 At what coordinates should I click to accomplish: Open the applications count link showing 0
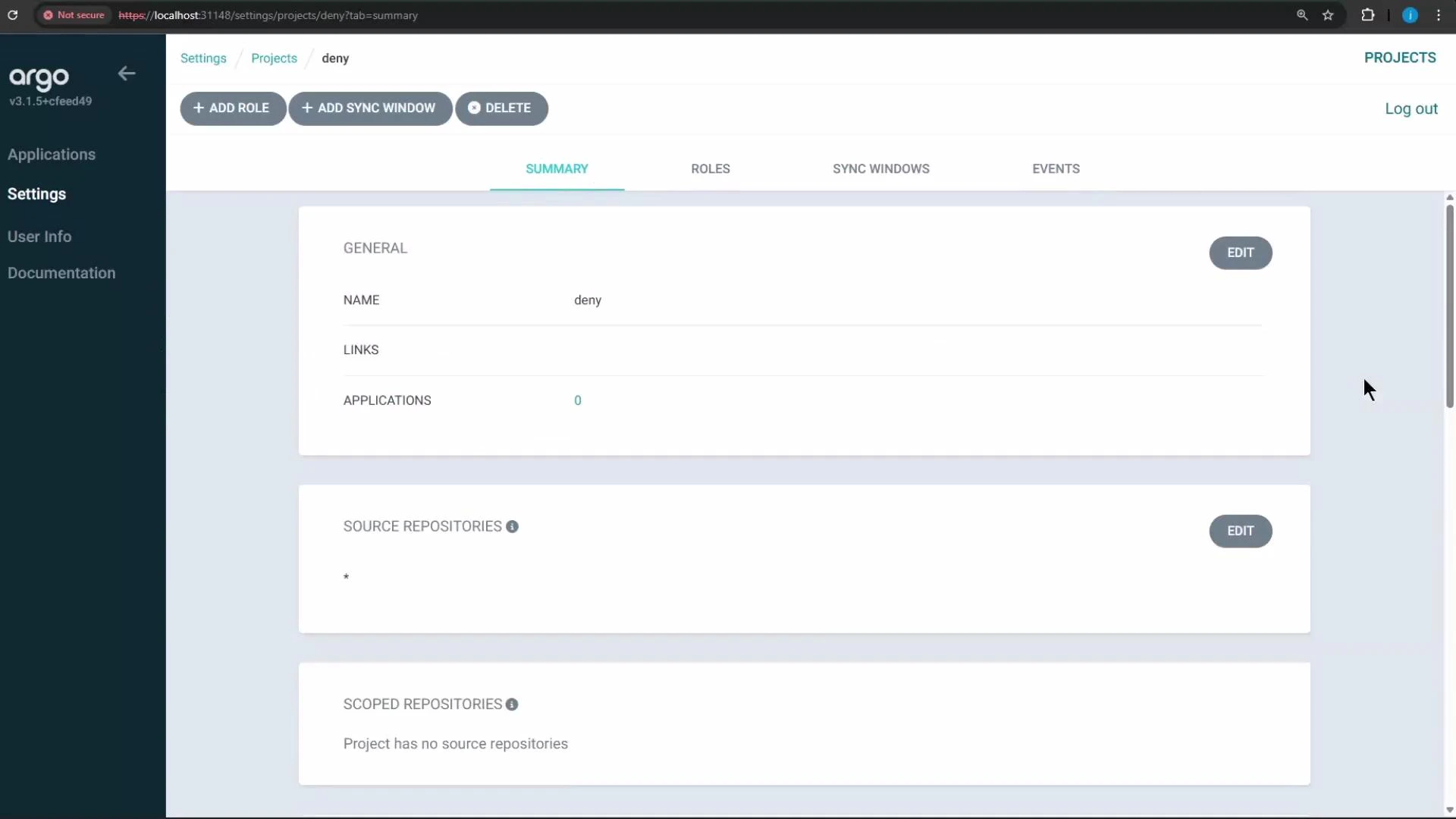coord(577,400)
